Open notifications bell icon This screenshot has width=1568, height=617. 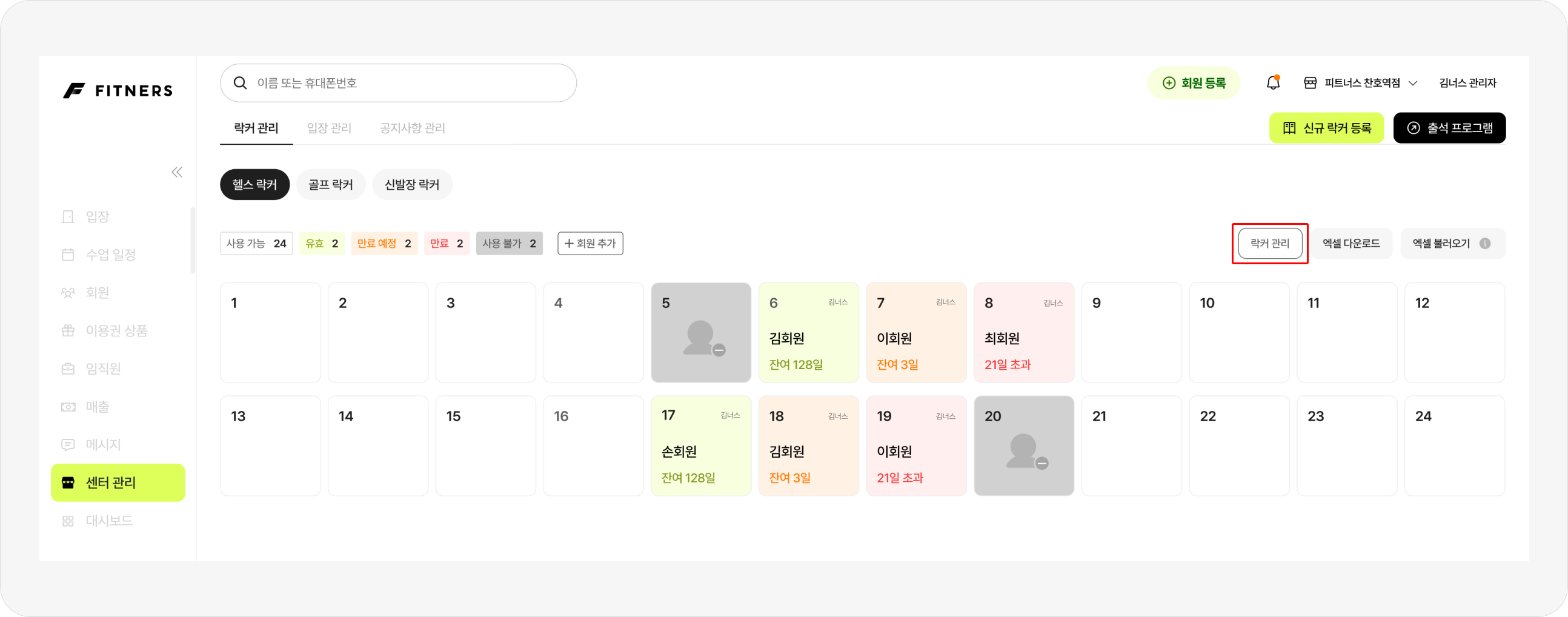[1273, 82]
